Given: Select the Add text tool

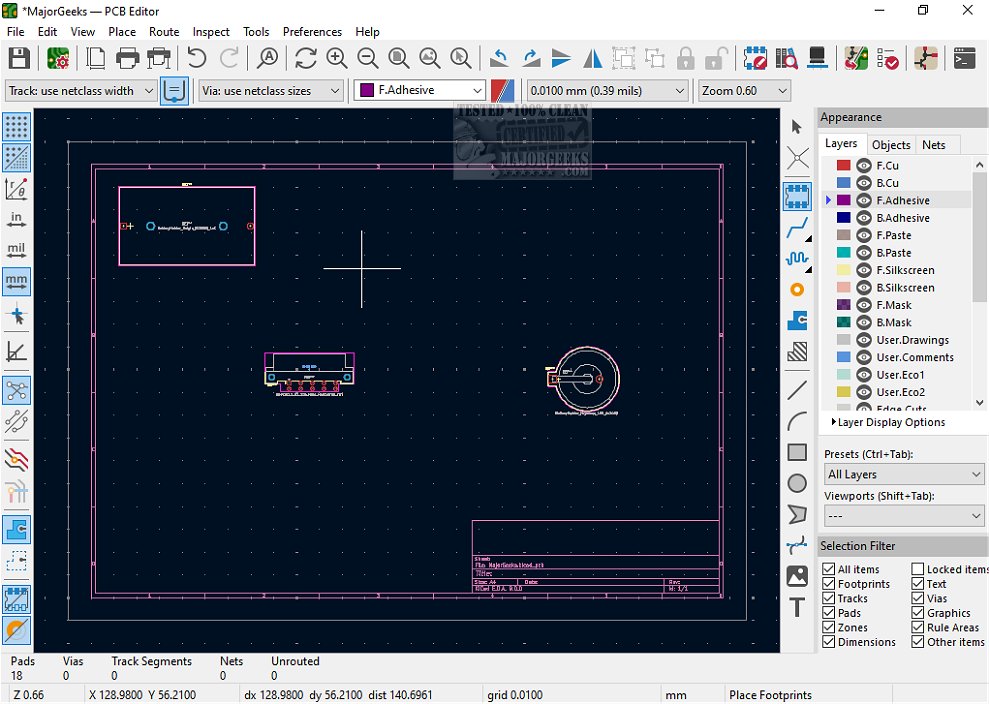Looking at the screenshot, I should [x=797, y=607].
